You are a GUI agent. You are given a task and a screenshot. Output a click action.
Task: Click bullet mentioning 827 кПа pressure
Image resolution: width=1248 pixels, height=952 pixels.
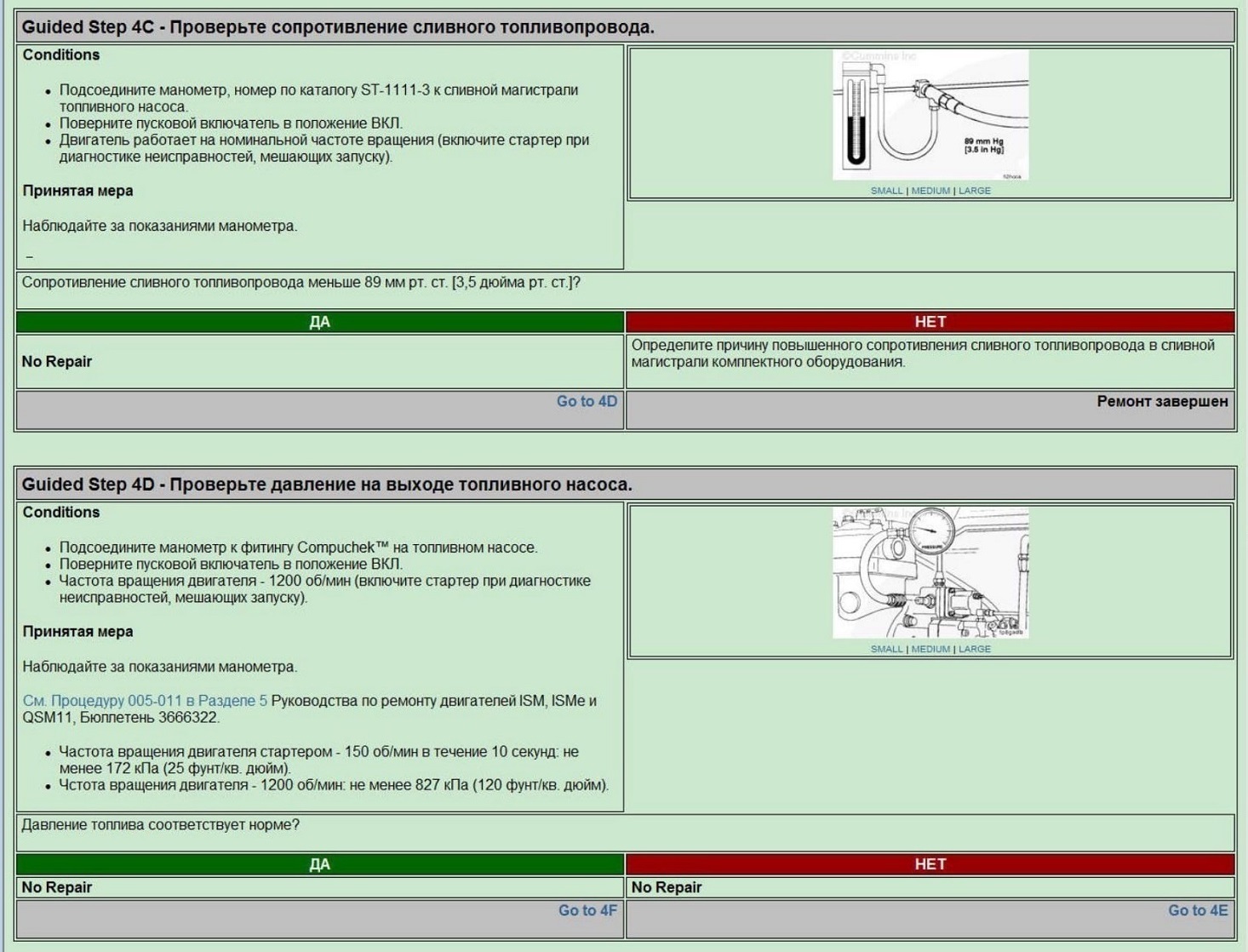click(x=334, y=785)
